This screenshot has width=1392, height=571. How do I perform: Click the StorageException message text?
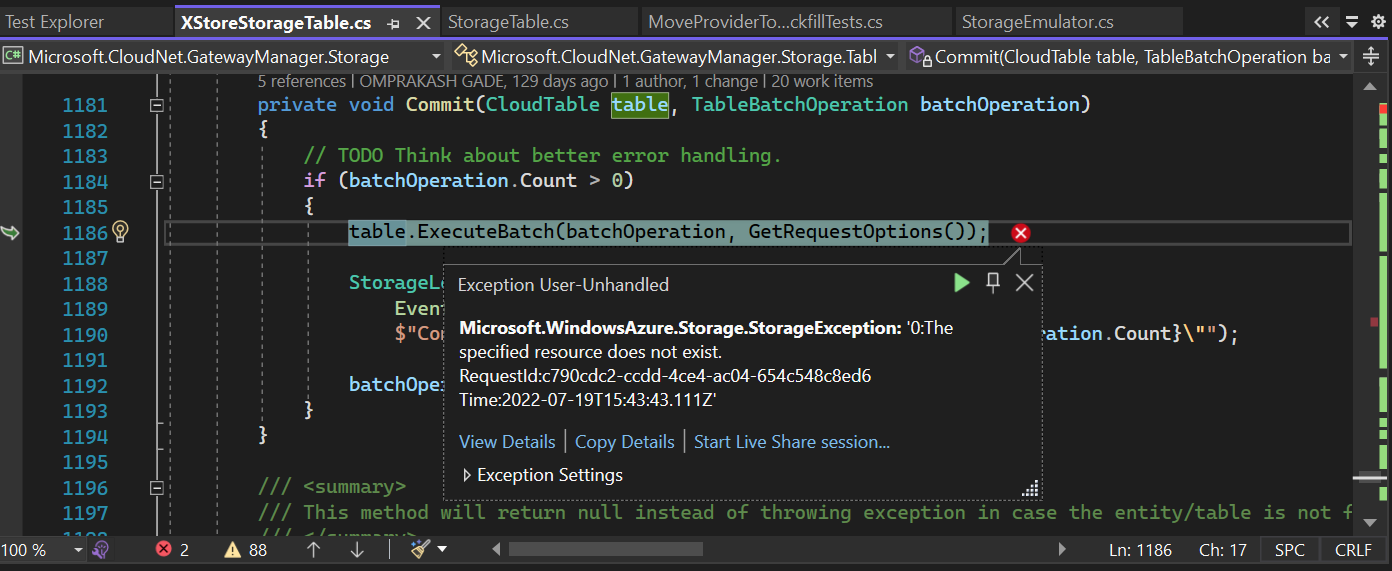(705, 364)
